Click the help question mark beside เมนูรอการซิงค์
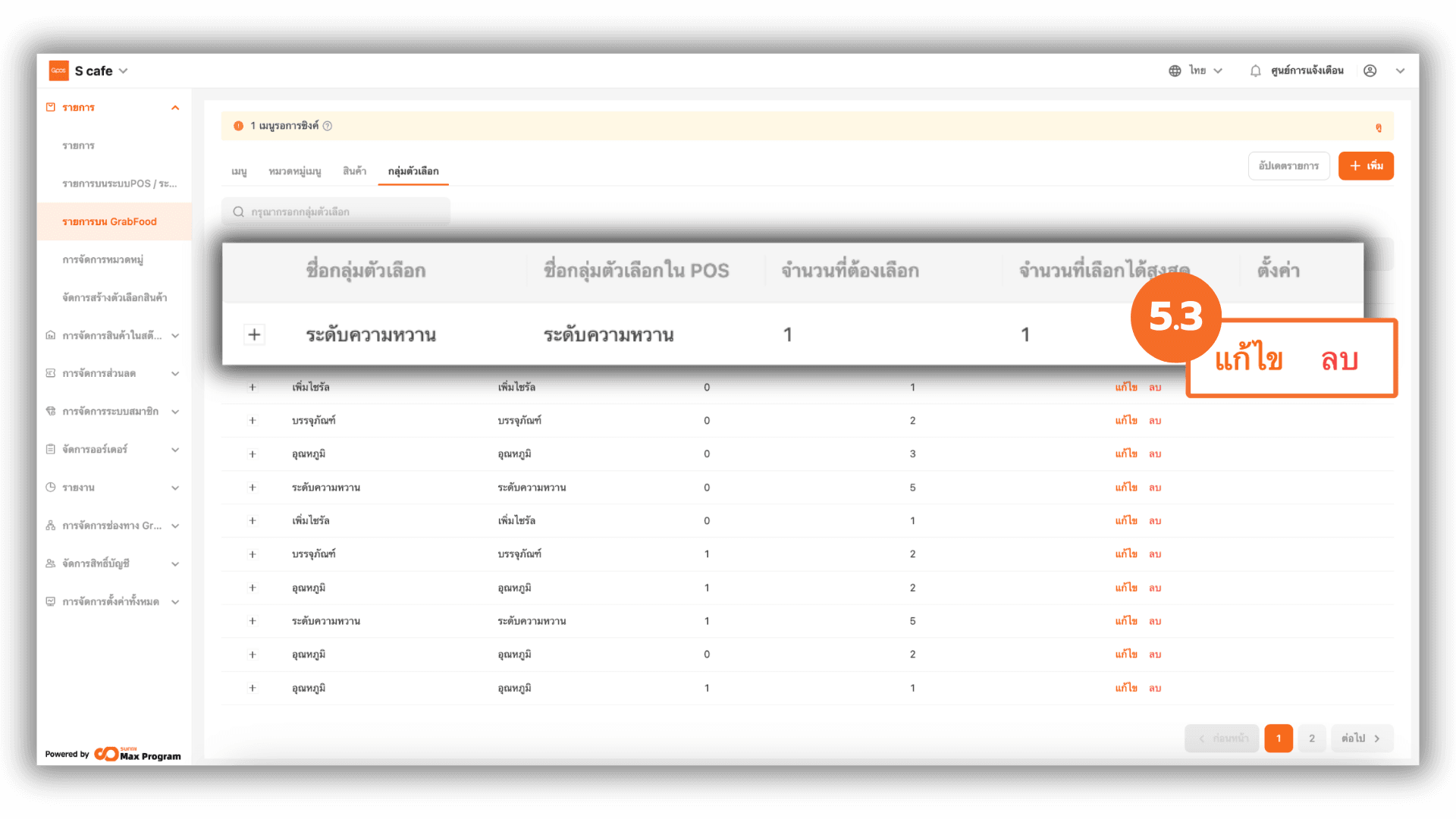This screenshot has height=819, width=1456. (328, 126)
